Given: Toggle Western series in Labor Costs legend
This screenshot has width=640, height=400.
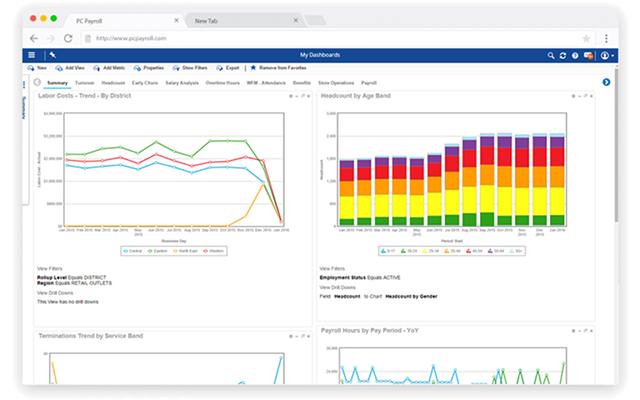Looking at the screenshot, I should (x=213, y=251).
